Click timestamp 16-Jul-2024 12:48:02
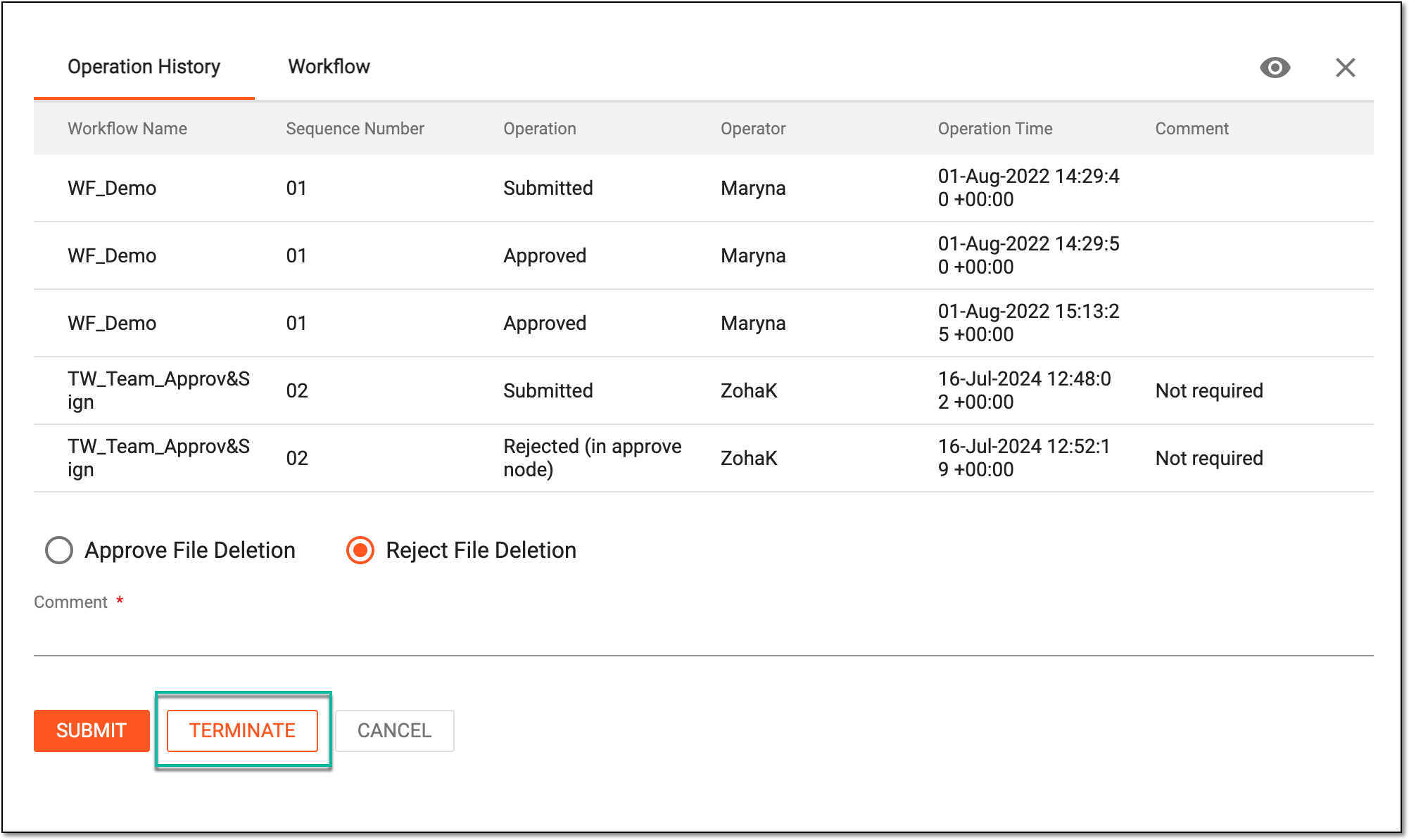1409x840 pixels. click(x=1024, y=390)
